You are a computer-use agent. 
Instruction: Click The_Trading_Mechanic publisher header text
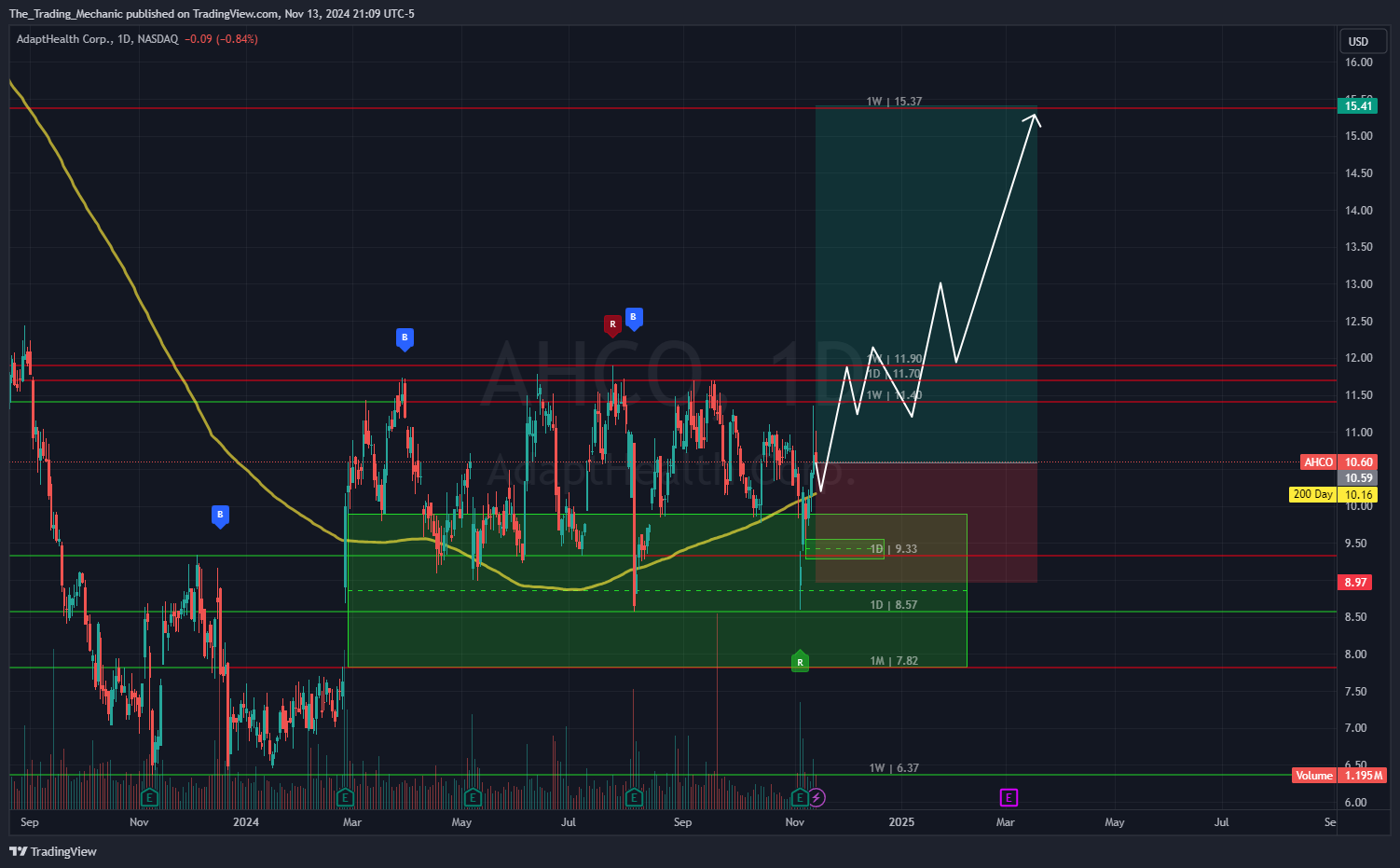[x=65, y=13]
